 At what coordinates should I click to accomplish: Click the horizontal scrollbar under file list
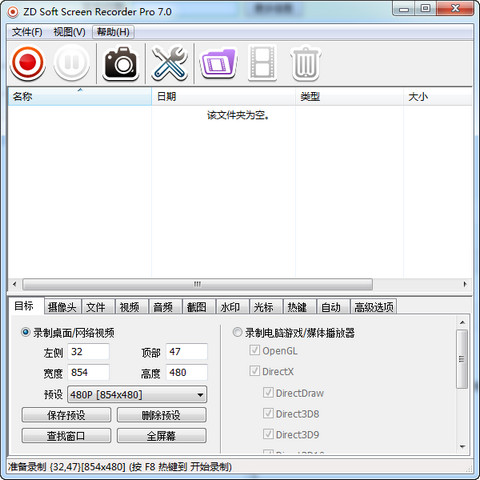coord(197,284)
